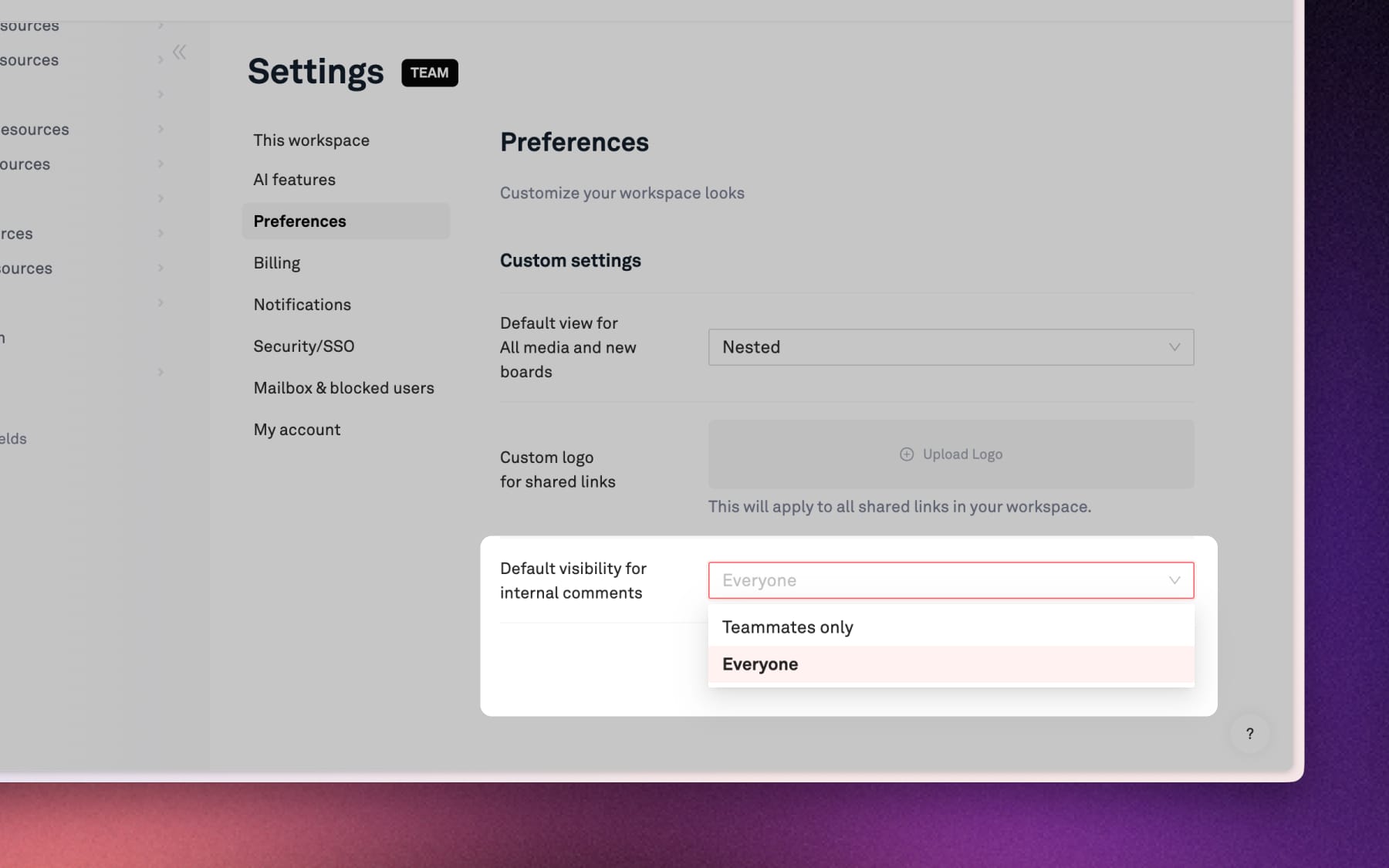Go to AI features settings
Image resolution: width=1389 pixels, height=868 pixels.
point(295,180)
